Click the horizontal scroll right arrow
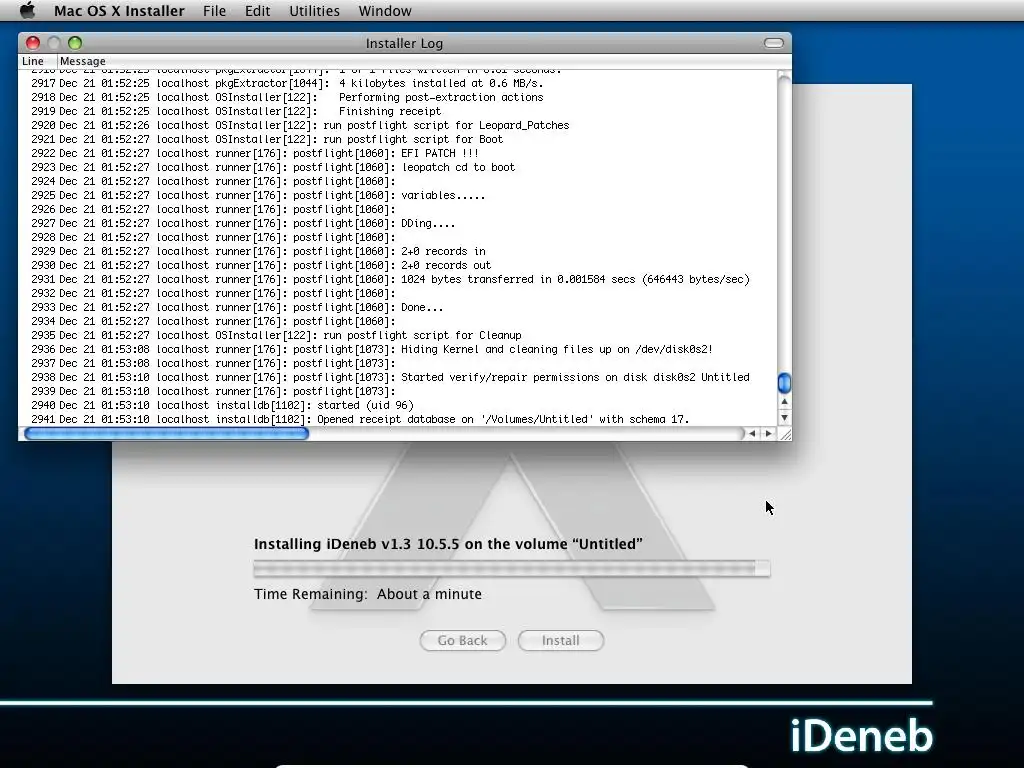 [x=769, y=434]
